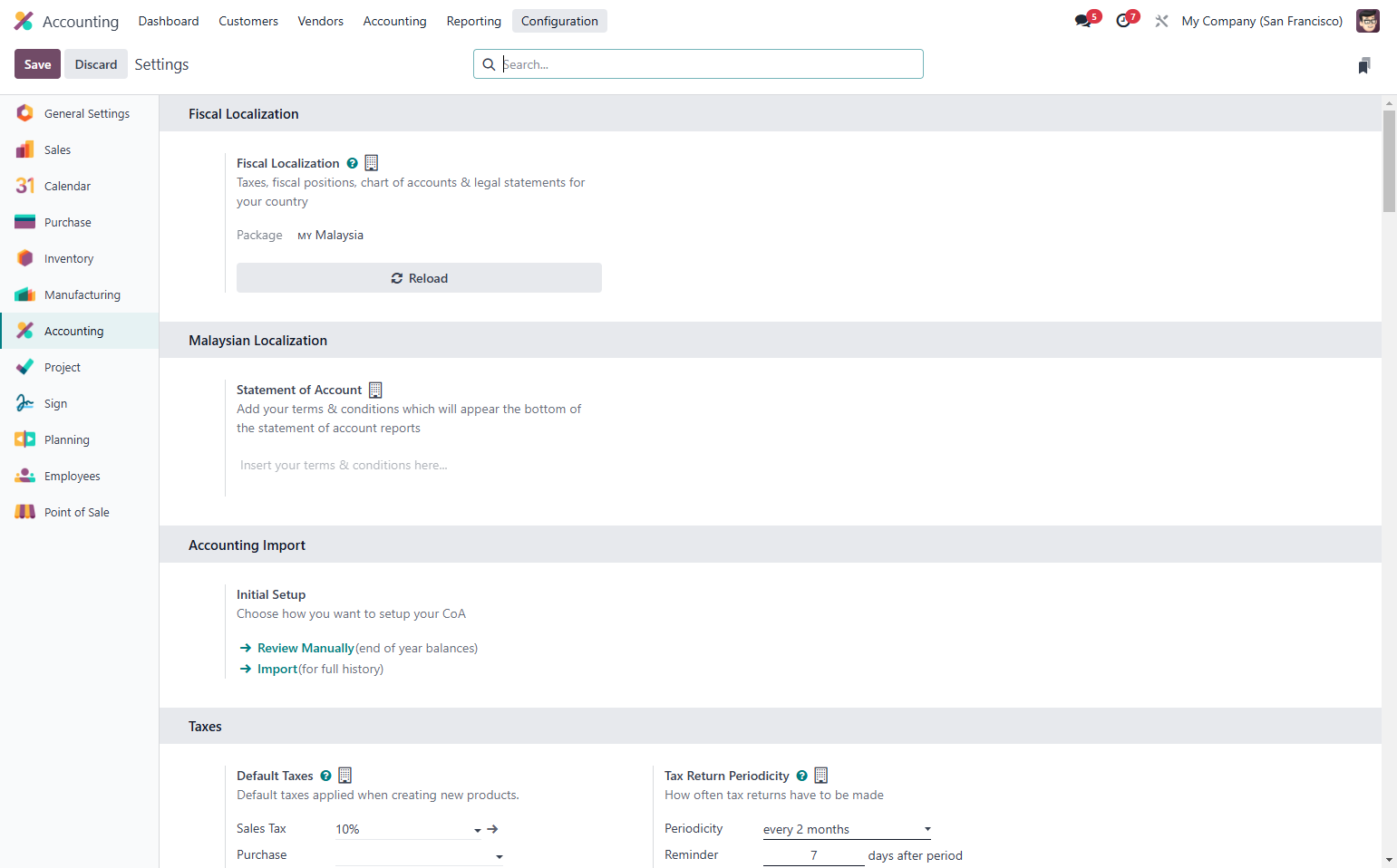Image resolution: width=1397 pixels, height=868 pixels.
Task: Click help icon beside Tax Return Periodicity
Action: click(x=801, y=776)
